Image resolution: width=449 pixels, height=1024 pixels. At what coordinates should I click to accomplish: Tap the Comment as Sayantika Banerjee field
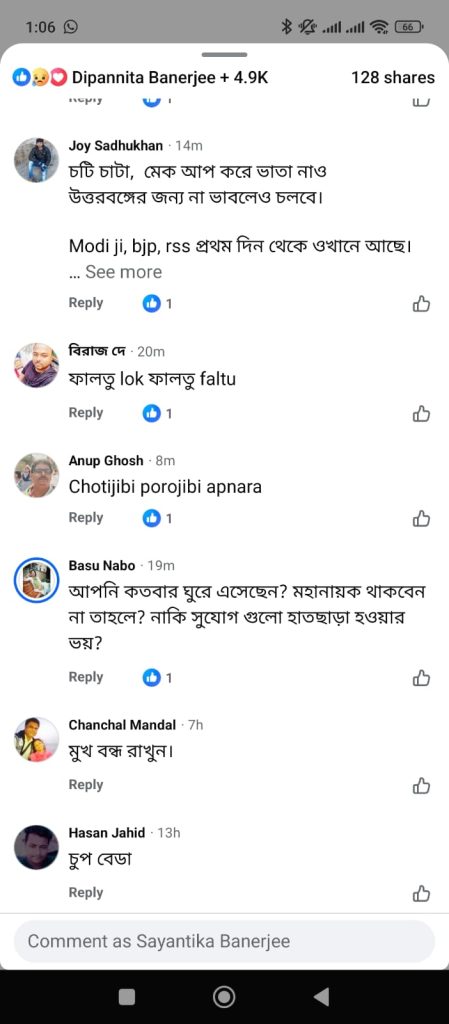[x=224, y=941]
